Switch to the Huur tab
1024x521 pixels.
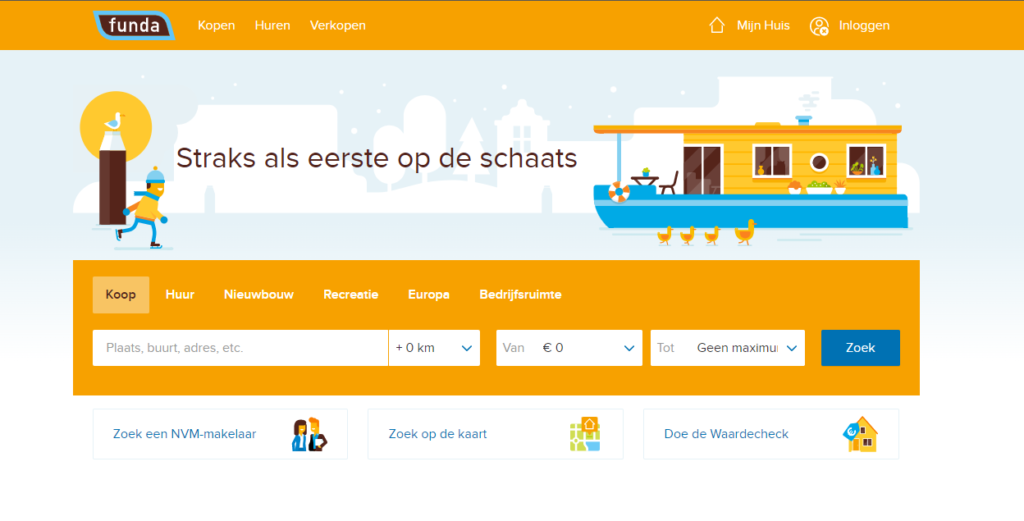pos(180,294)
